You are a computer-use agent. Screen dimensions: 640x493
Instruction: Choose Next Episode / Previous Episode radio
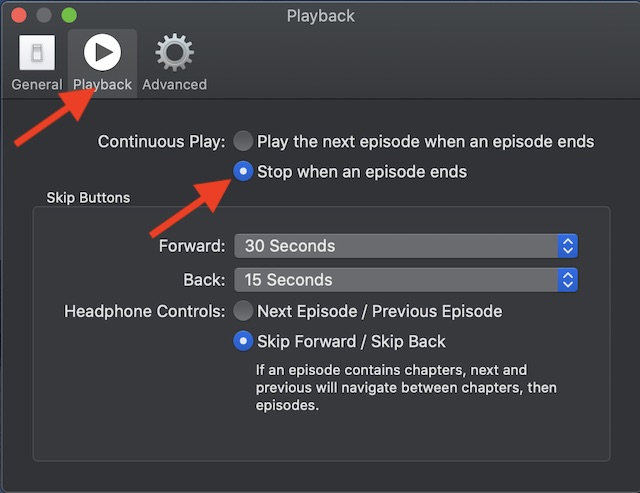click(243, 311)
